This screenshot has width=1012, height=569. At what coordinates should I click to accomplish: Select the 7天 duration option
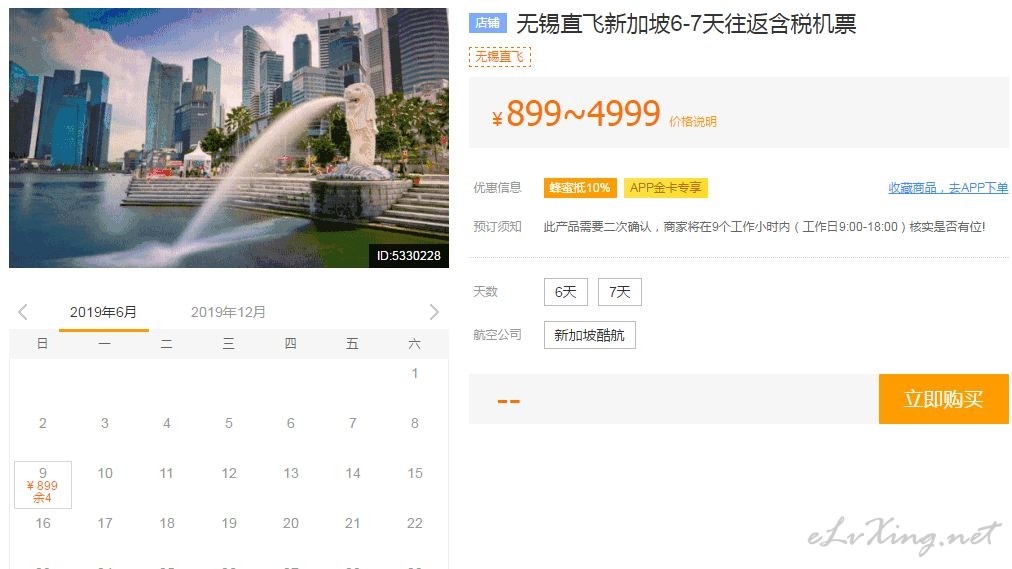coord(620,292)
